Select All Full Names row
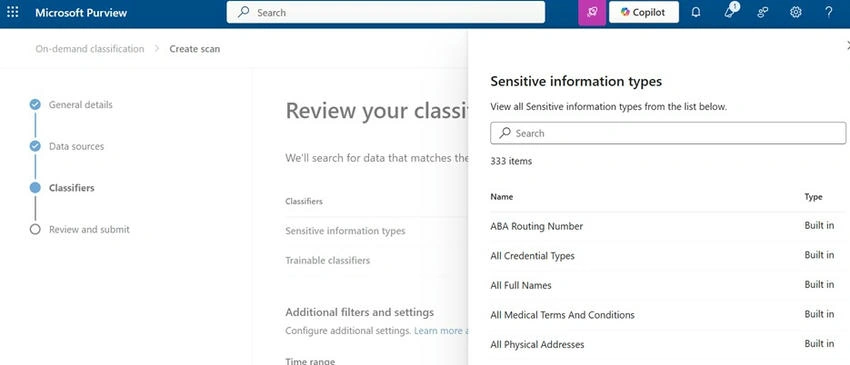 pyautogui.click(x=668, y=285)
